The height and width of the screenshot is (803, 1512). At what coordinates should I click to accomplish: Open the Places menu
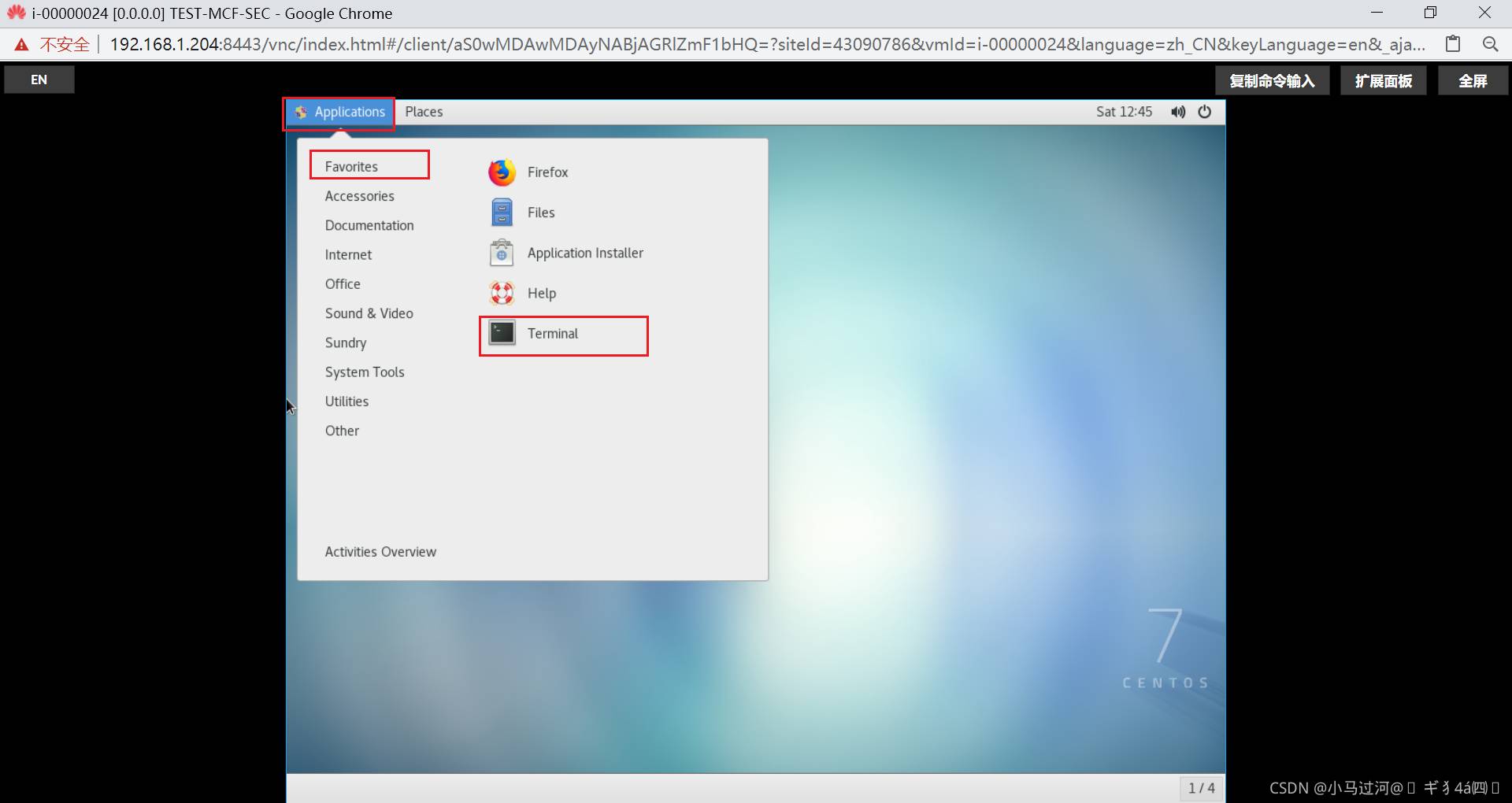tap(424, 112)
